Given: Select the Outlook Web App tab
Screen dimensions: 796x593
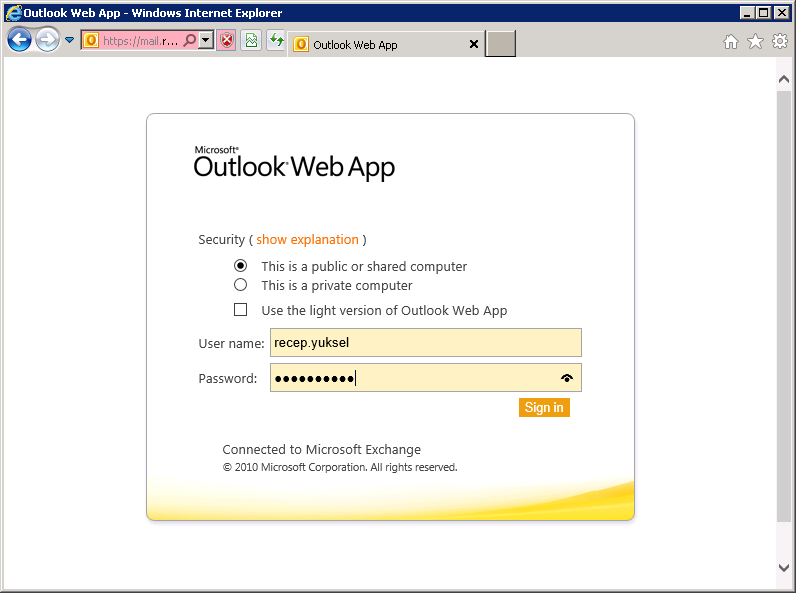Looking at the screenshot, I should pos(386,45).
